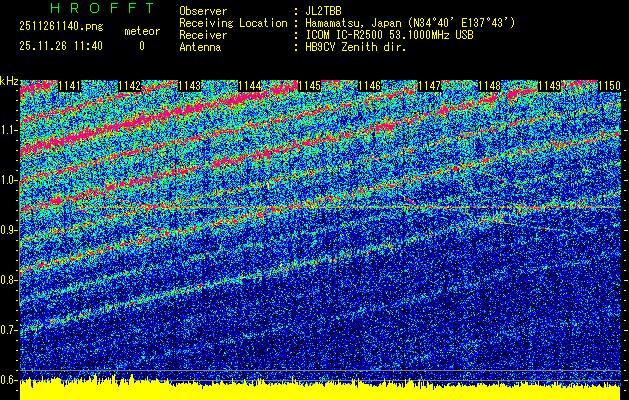
Task: Click the 1149 time marker
Action: [x=549, y=87]
